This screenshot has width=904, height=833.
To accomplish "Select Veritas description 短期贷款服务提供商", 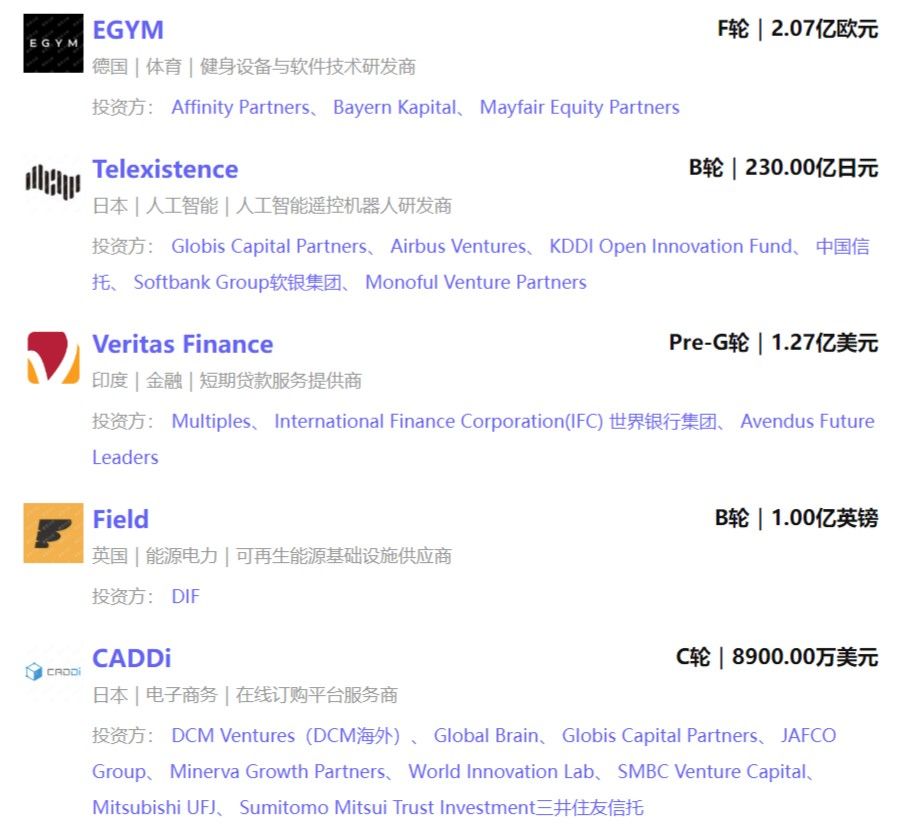I will (280, 381).
